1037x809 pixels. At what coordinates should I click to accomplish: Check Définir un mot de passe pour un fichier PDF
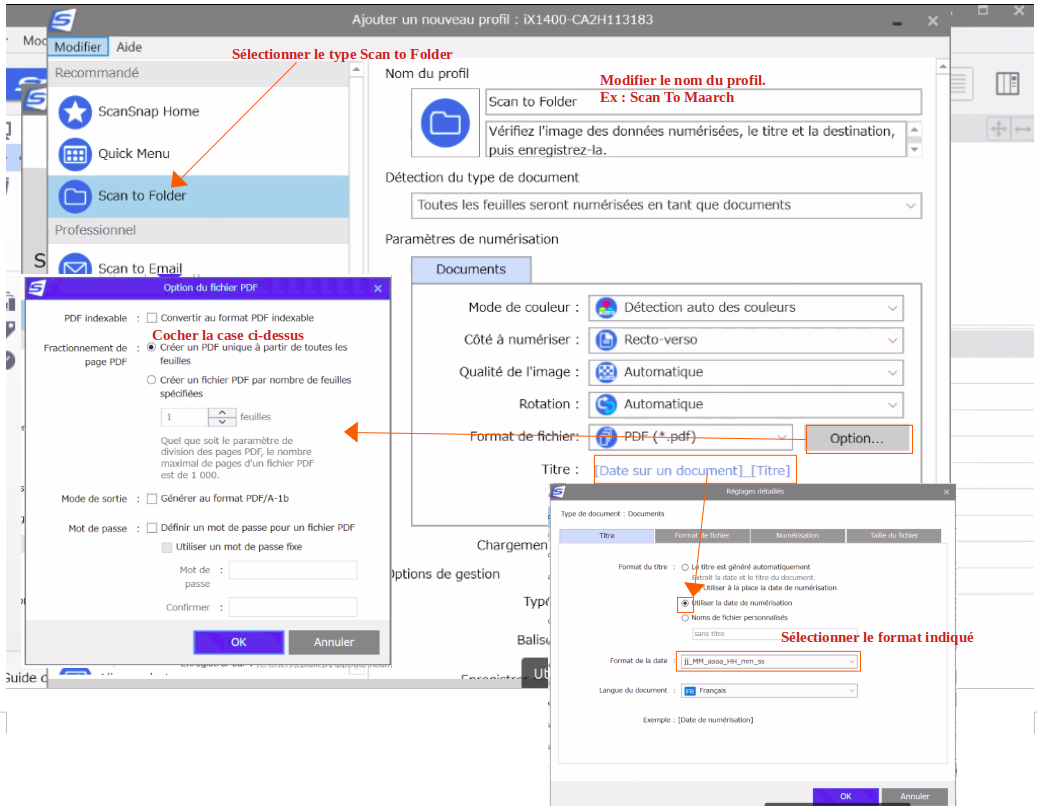pos(151,528)
